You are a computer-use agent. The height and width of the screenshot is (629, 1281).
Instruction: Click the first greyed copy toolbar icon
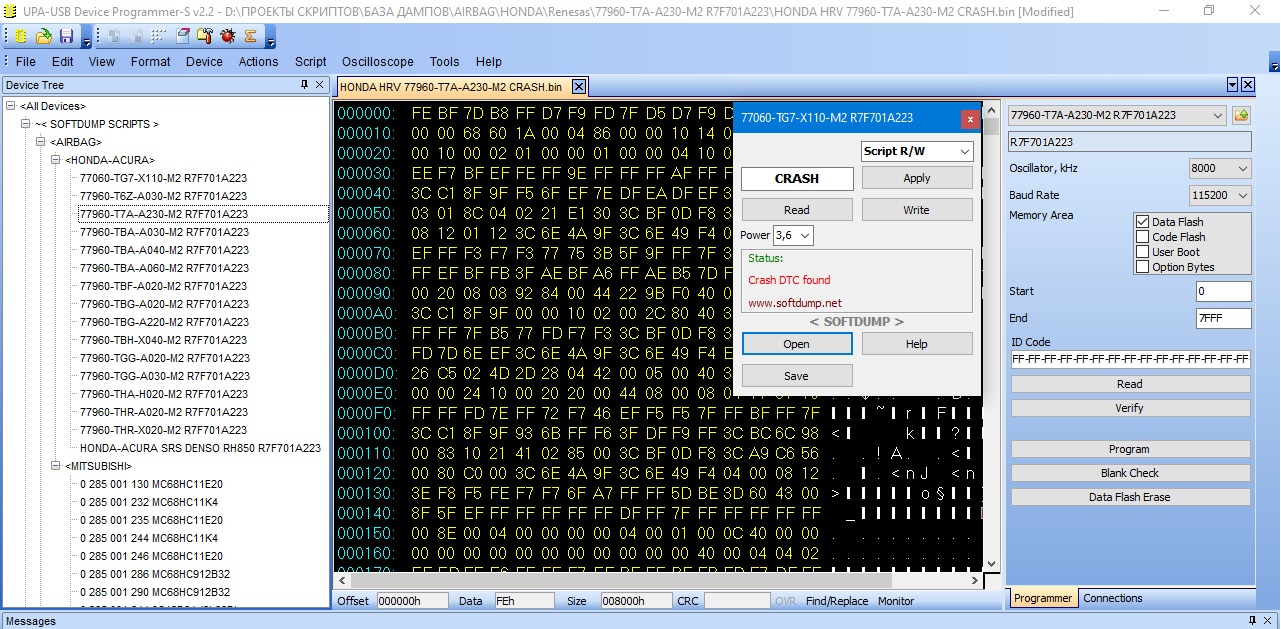112,36
